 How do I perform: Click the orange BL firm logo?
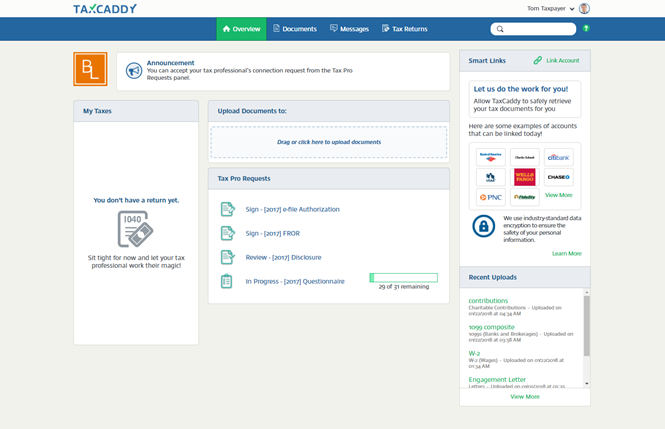(90, 69)
